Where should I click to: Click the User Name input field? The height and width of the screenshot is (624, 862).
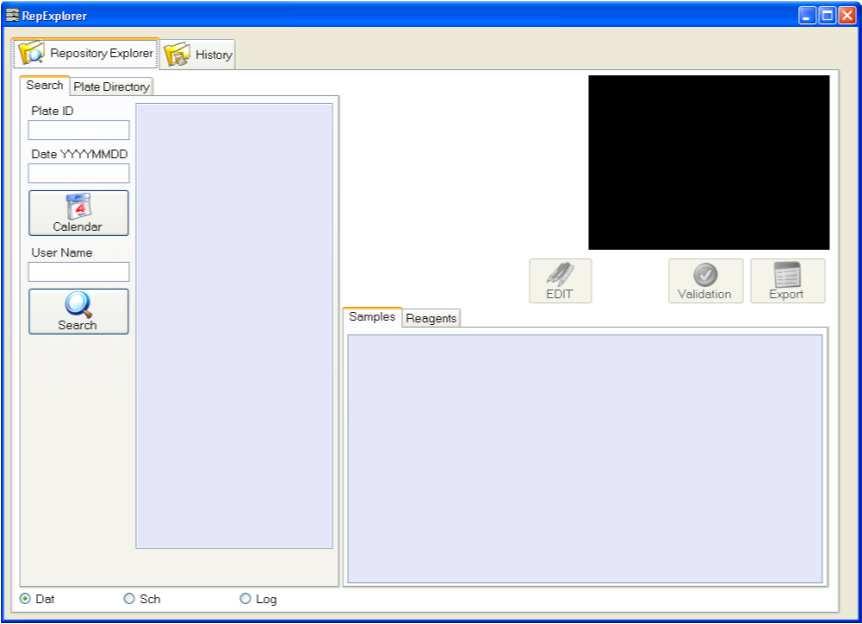tap(79, 272)
